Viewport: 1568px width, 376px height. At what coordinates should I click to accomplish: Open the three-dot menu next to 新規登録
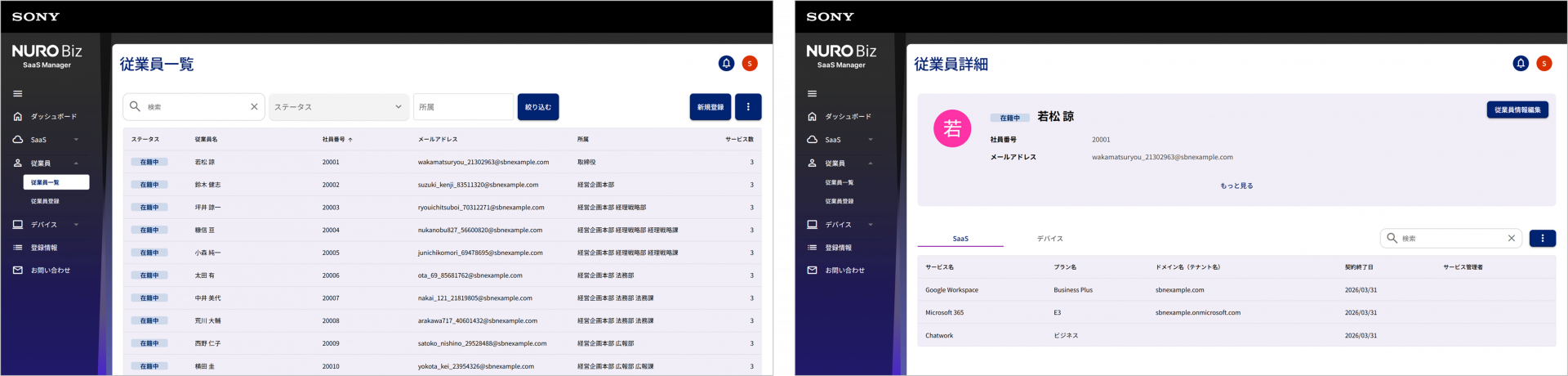pos(748,107)
